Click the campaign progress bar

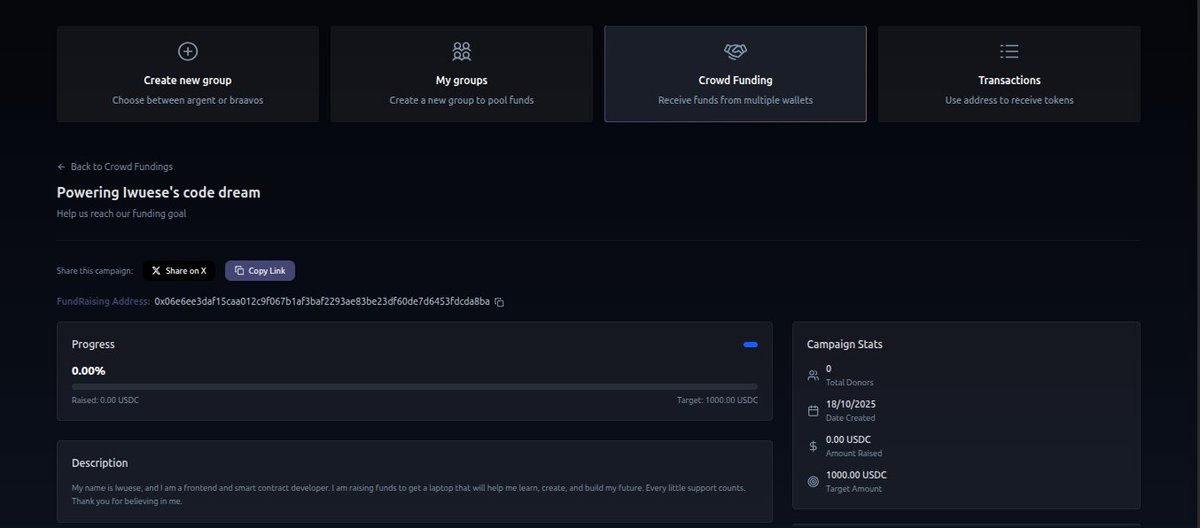(x=414, y=386)
